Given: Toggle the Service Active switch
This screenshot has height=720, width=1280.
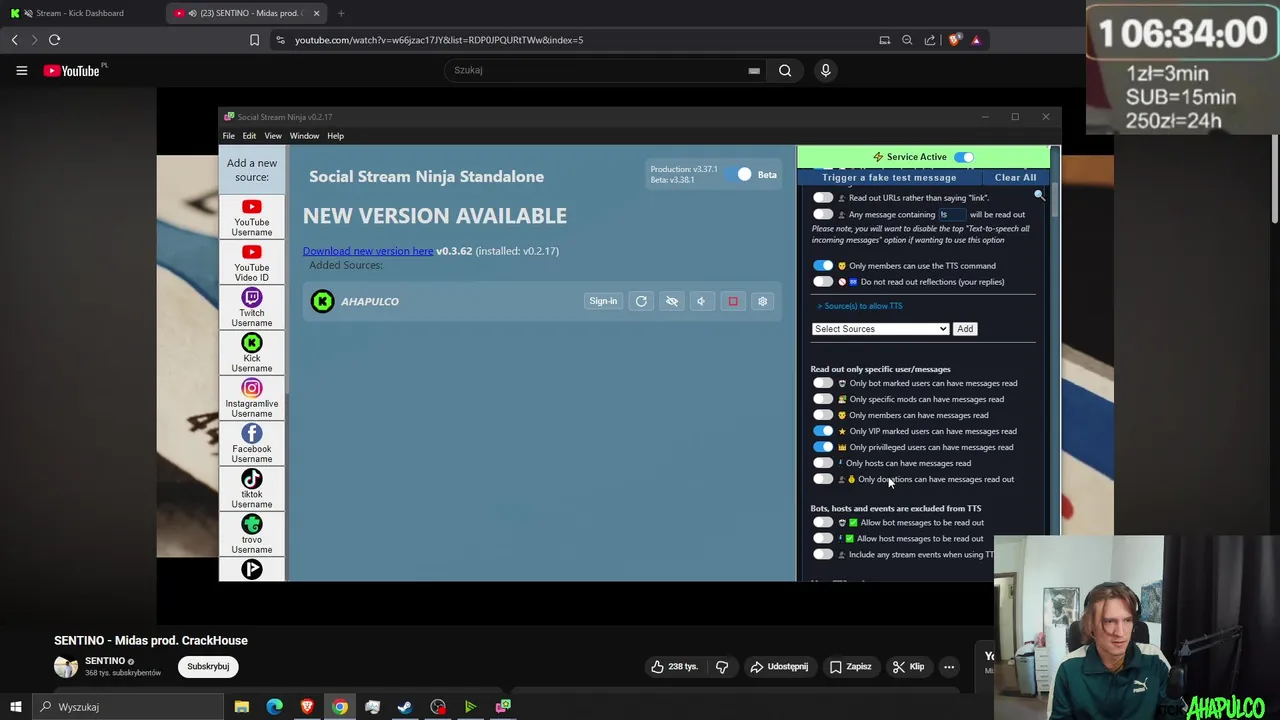Looking at the screenshot, I should click(963, 157).
